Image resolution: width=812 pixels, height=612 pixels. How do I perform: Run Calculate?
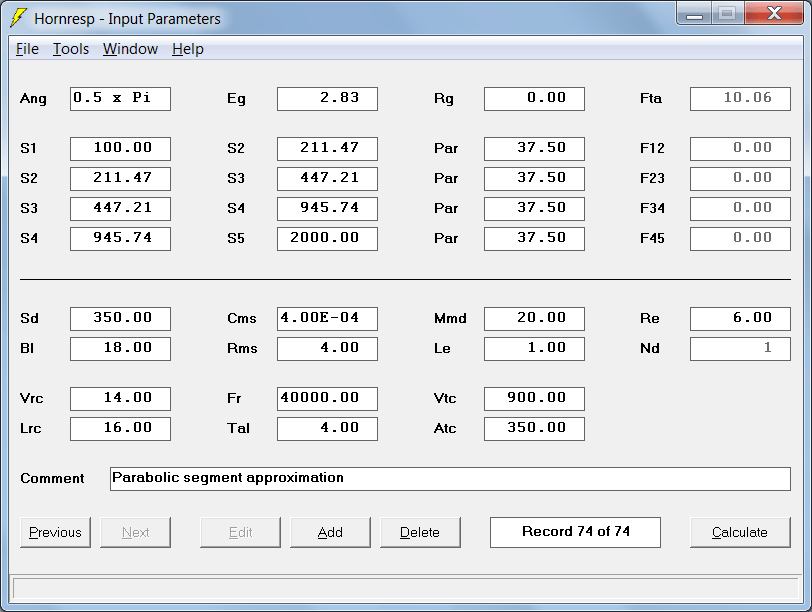pyautogui.click(x=740, y=532)
